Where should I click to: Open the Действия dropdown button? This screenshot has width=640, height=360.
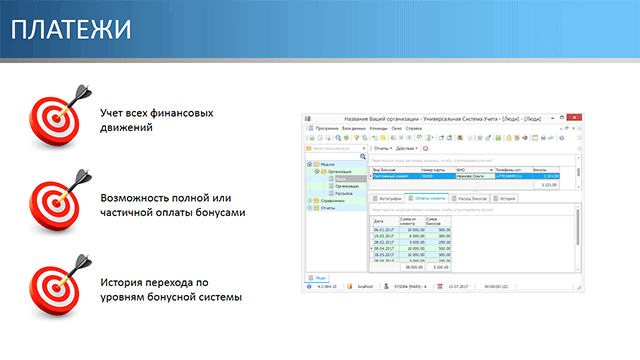407,149
